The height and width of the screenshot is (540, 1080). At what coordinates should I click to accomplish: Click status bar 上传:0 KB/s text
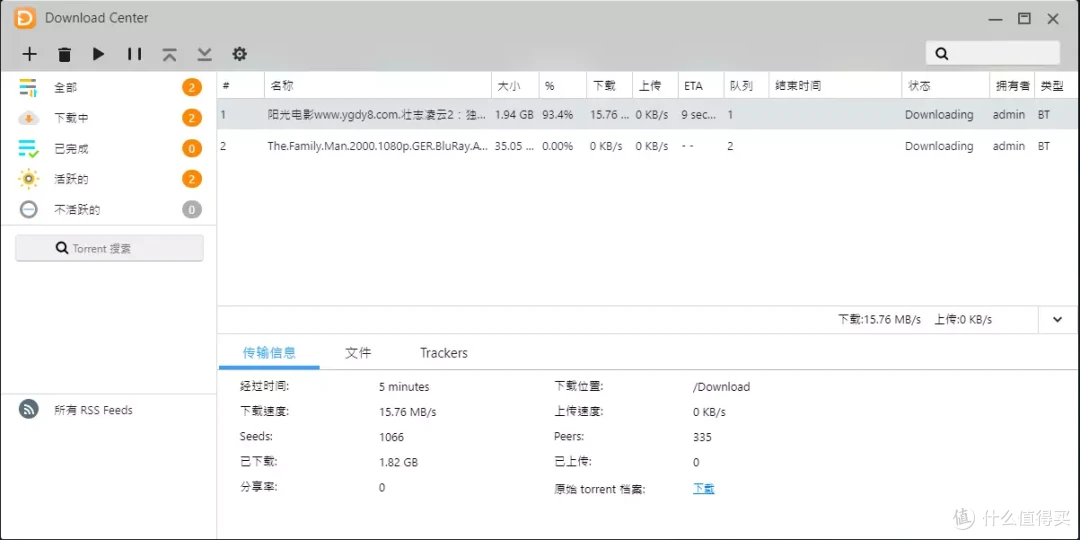963,320
